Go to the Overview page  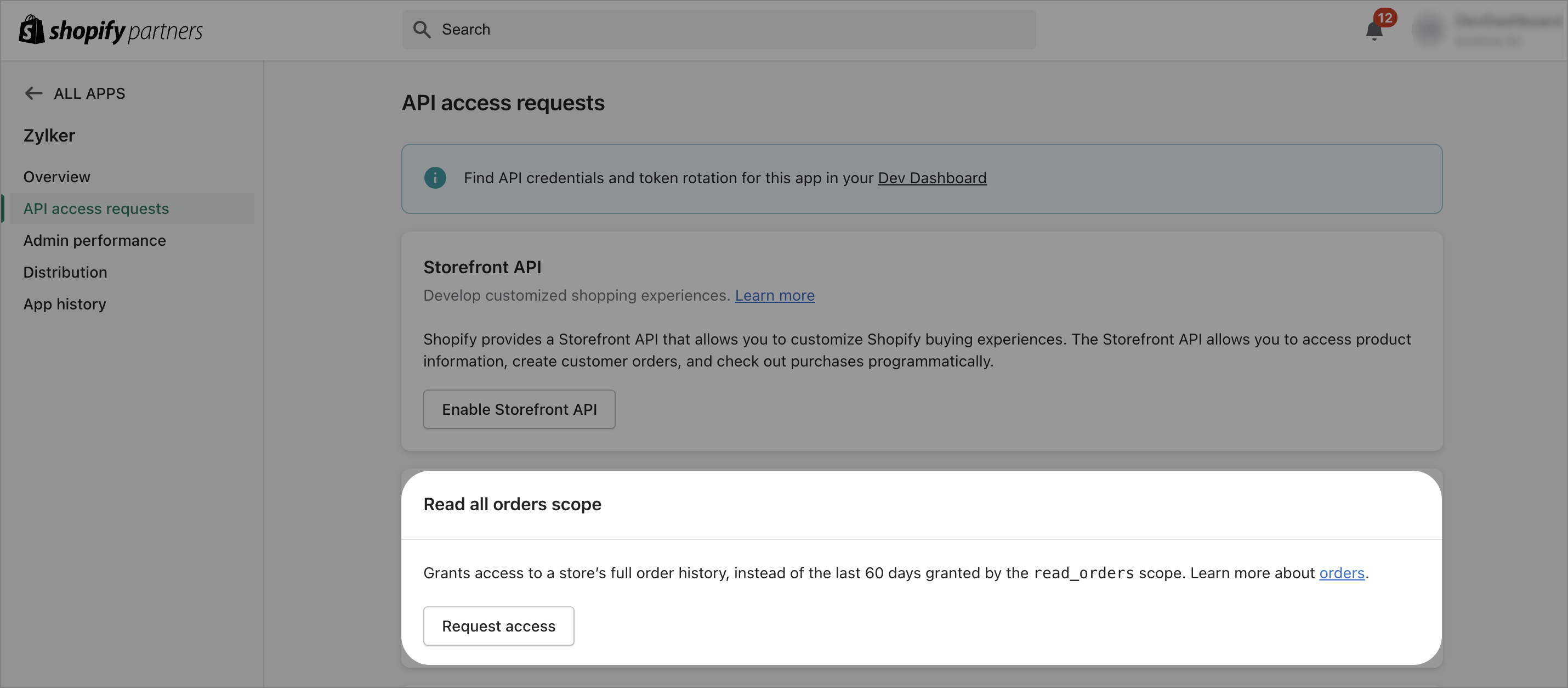(56, 177)
